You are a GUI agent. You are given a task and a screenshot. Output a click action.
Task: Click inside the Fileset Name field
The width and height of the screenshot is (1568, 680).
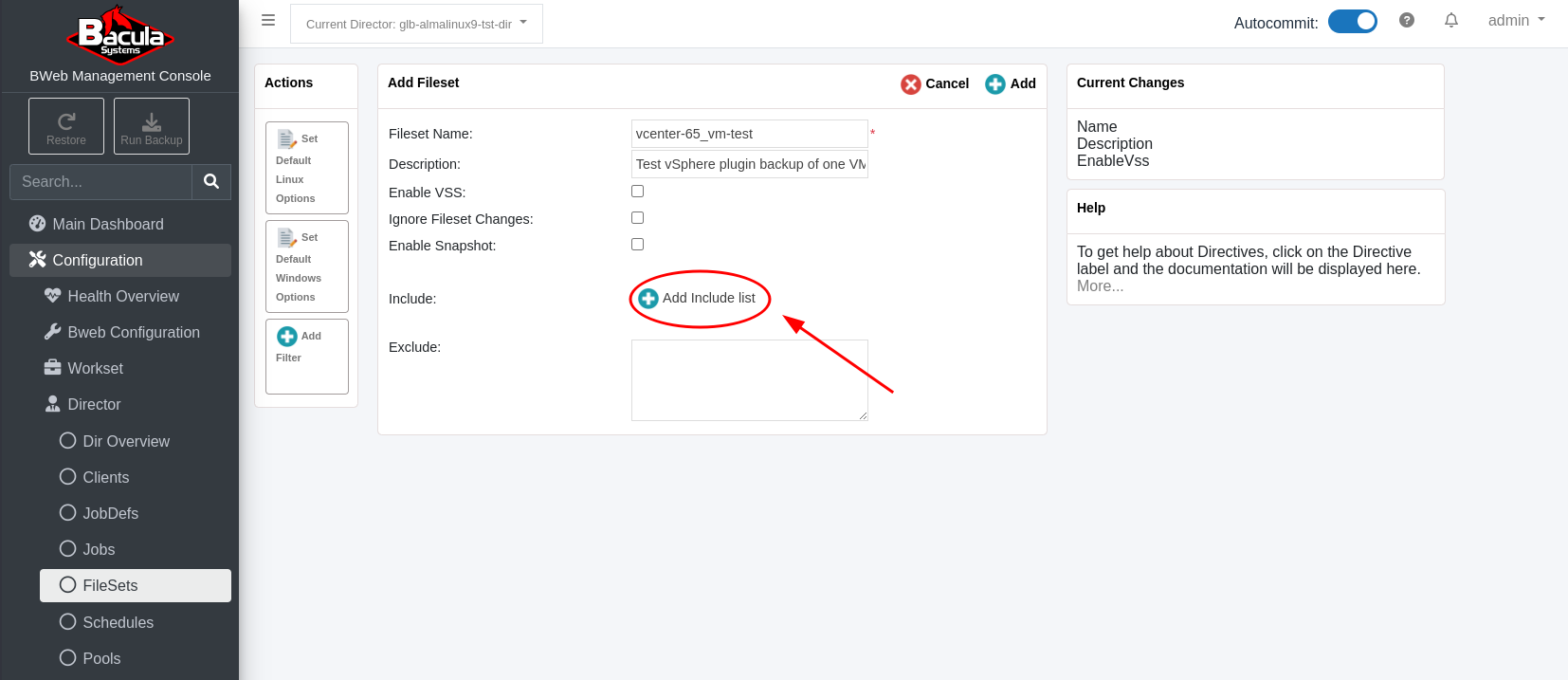[x=749, y=134]
